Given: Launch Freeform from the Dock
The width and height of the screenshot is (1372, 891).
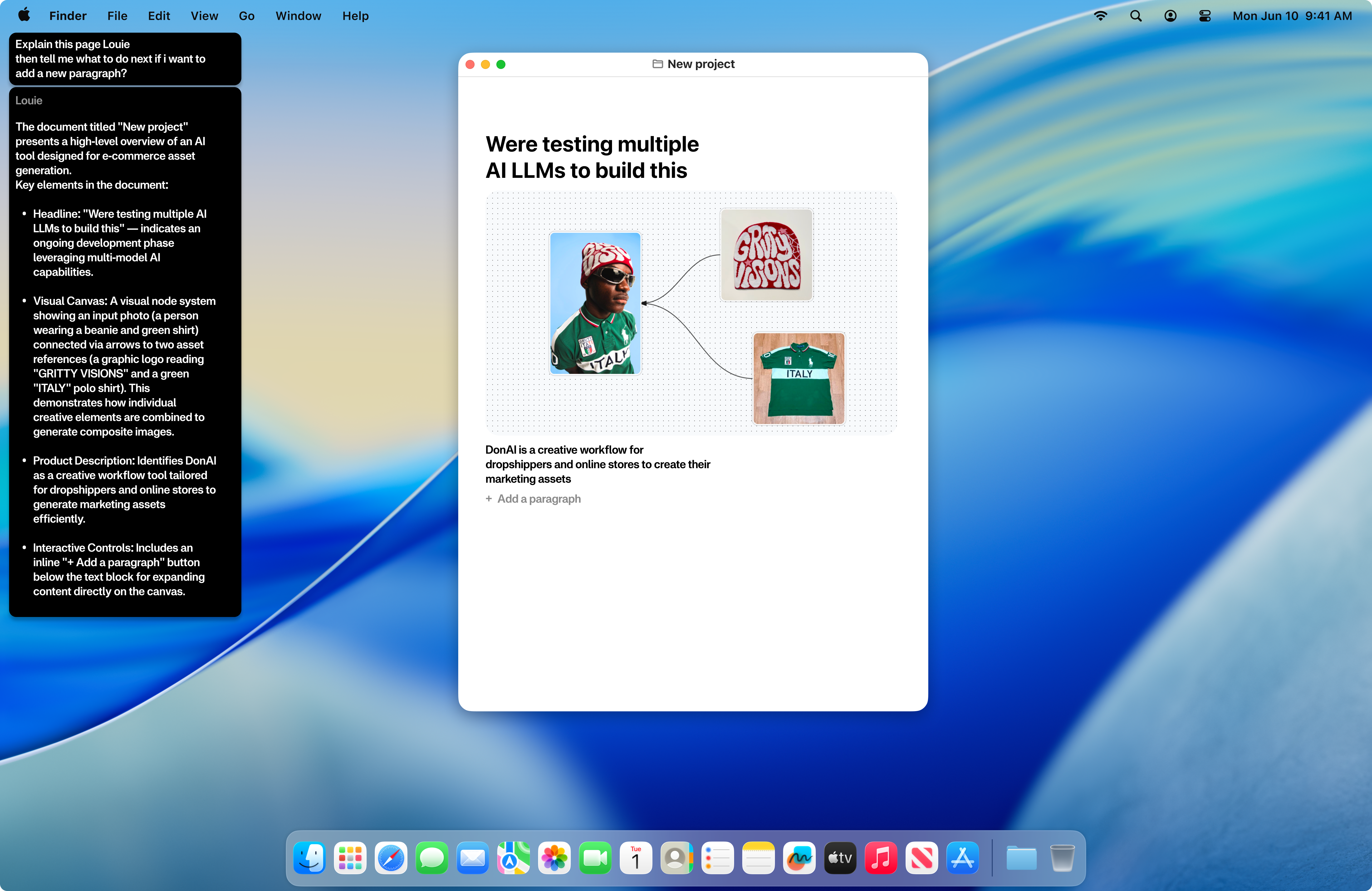Looking at the screenshot, I should tap(800, 858).
